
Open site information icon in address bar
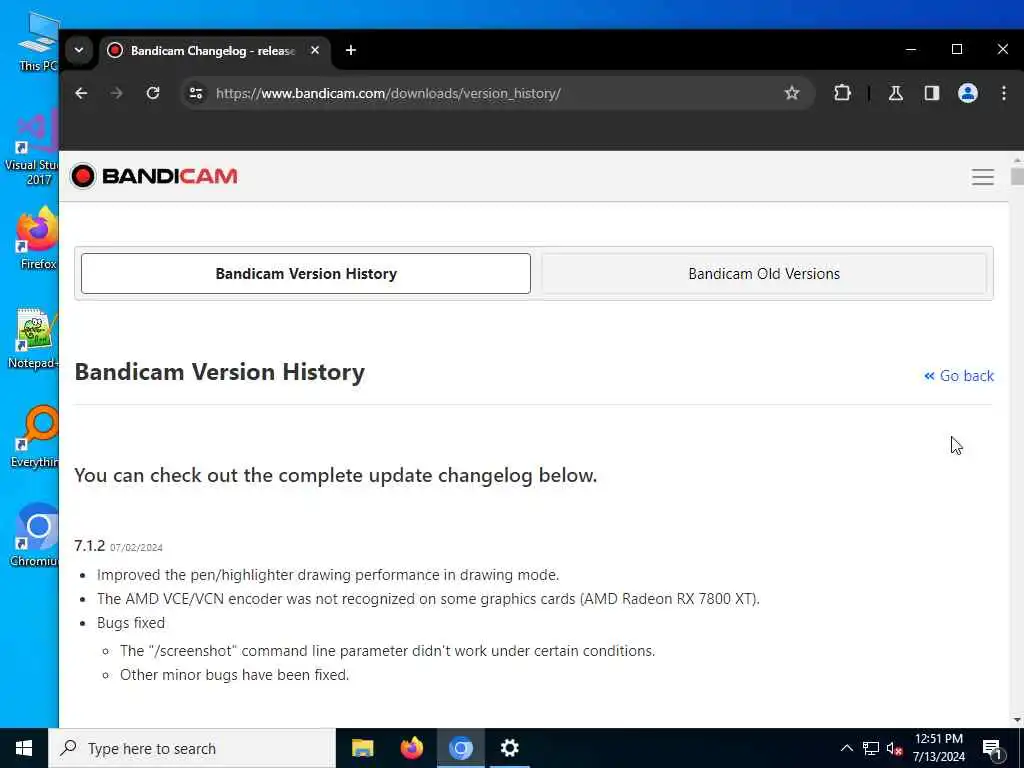tap(196, 93)
